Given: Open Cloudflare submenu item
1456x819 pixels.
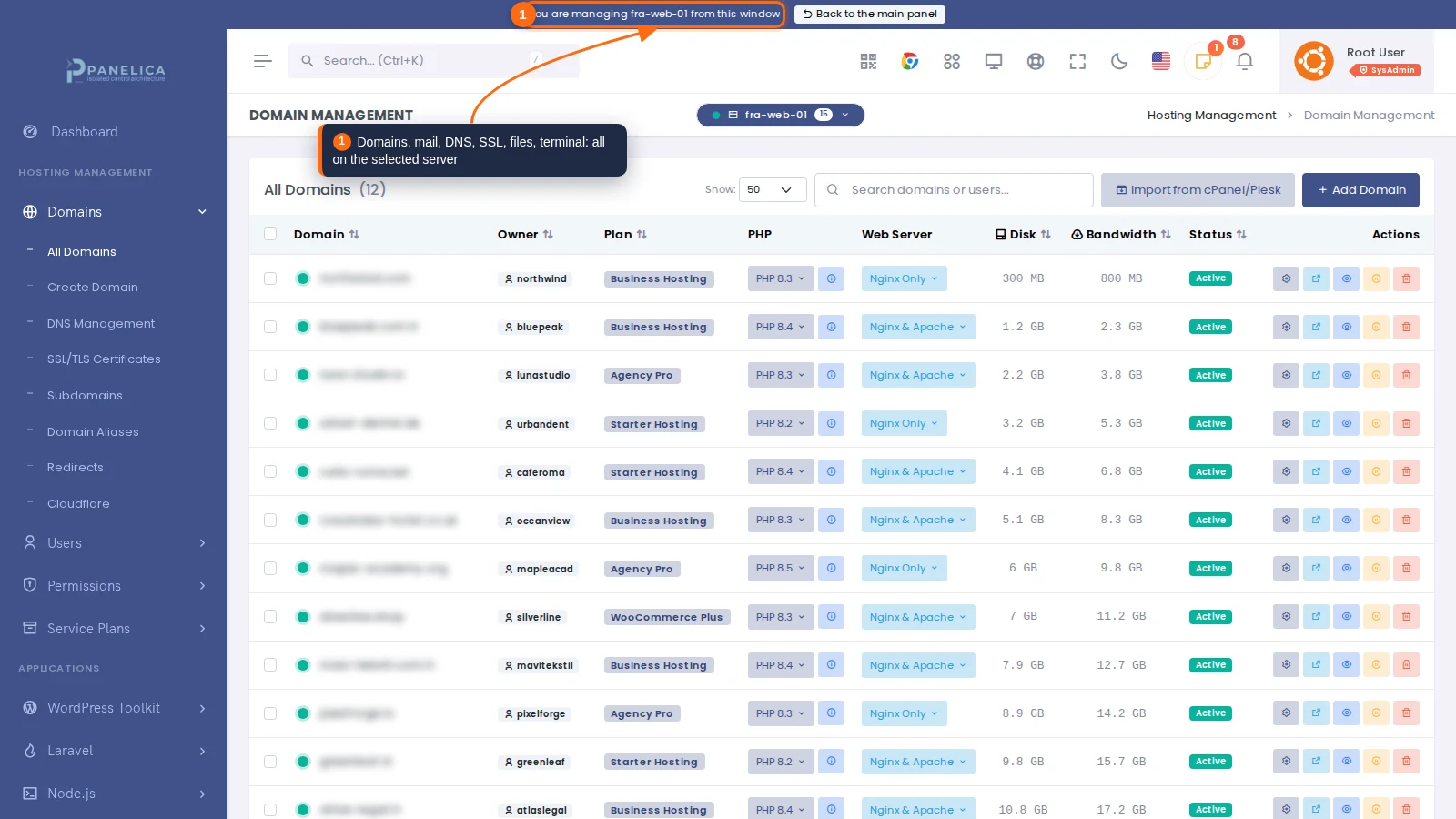Looking at the screenshot, I should 78,504.
